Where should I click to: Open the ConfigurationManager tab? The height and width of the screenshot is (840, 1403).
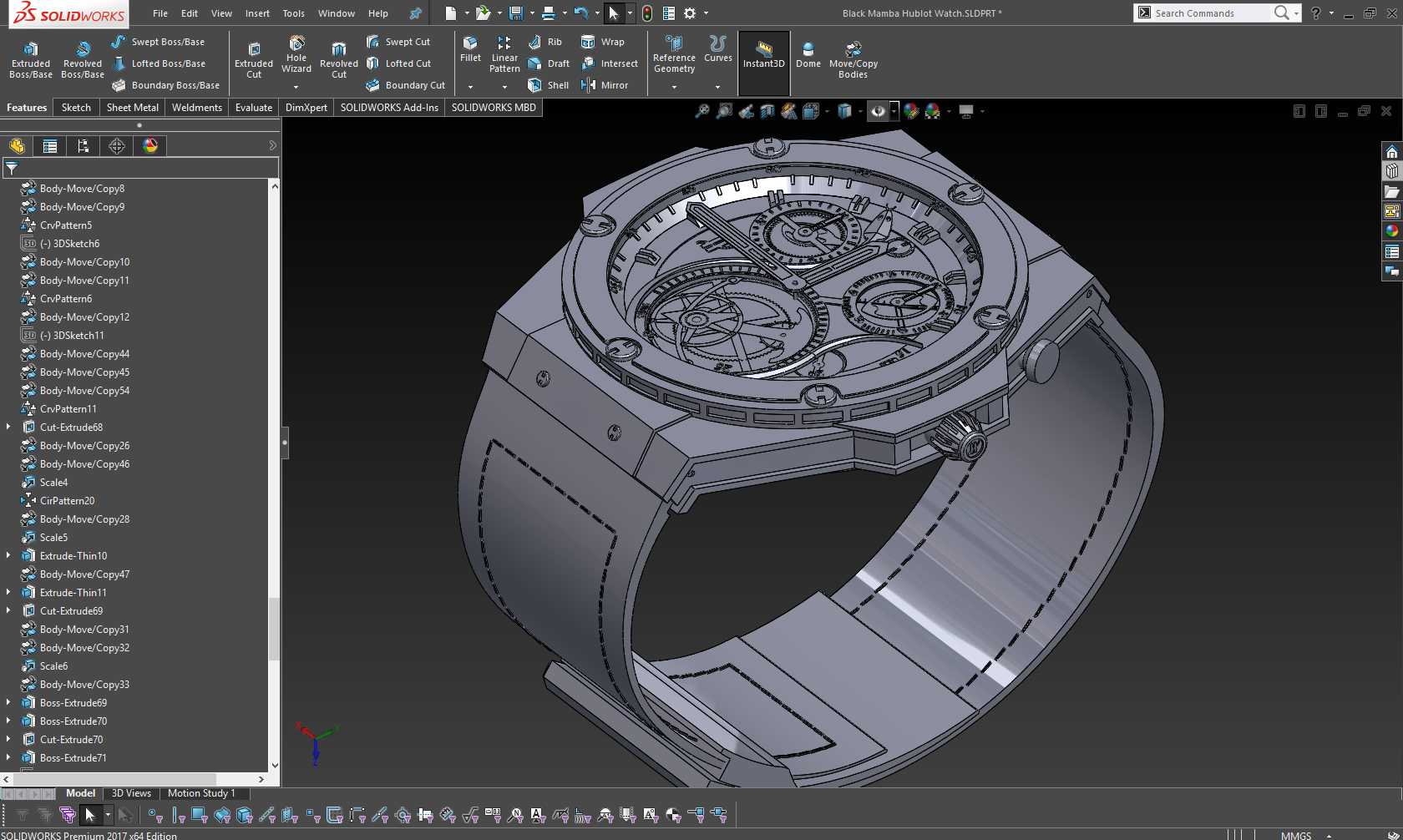tap(84, 146)
